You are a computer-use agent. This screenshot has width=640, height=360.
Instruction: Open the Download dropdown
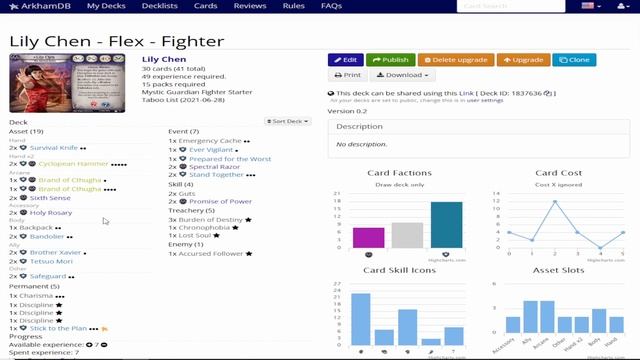coord(402,75)
